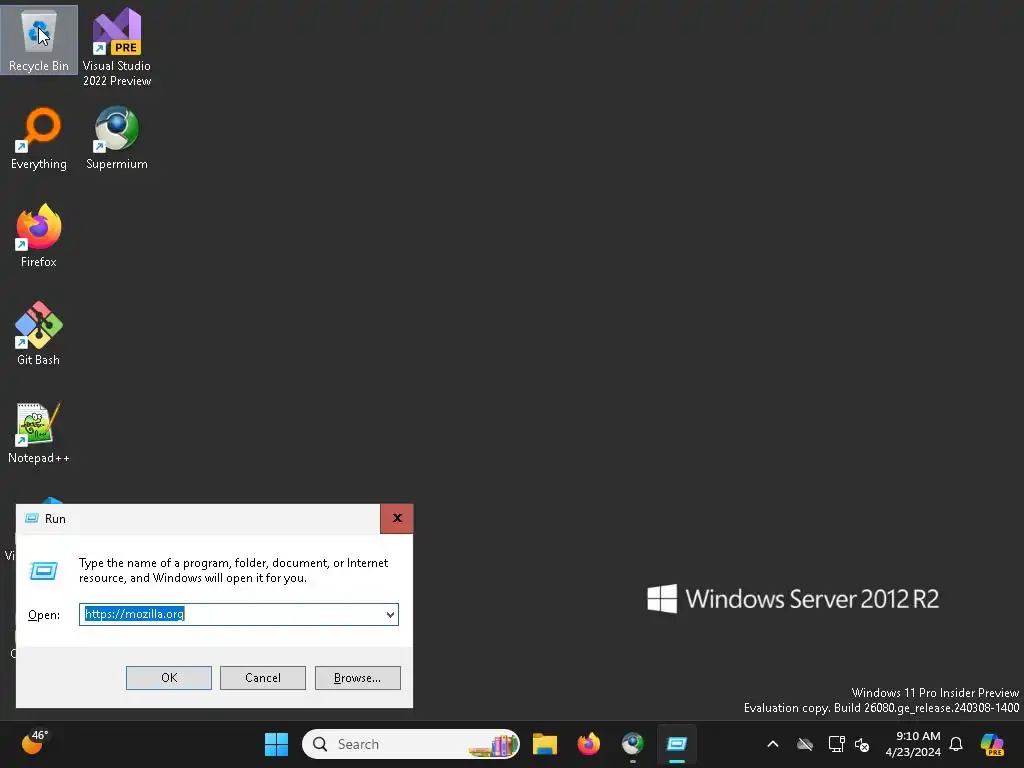
Task: Open the clock and calendar flyout
Action: (x=913, y=744)
